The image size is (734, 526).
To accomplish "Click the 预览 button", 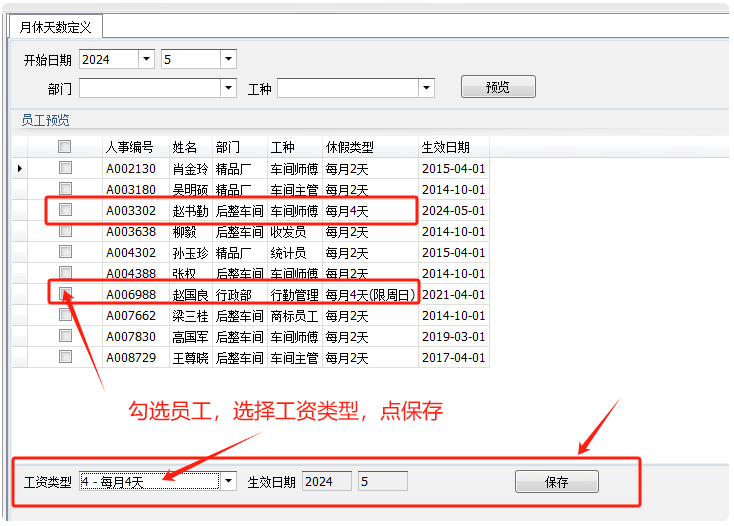I will pos(498,87).
